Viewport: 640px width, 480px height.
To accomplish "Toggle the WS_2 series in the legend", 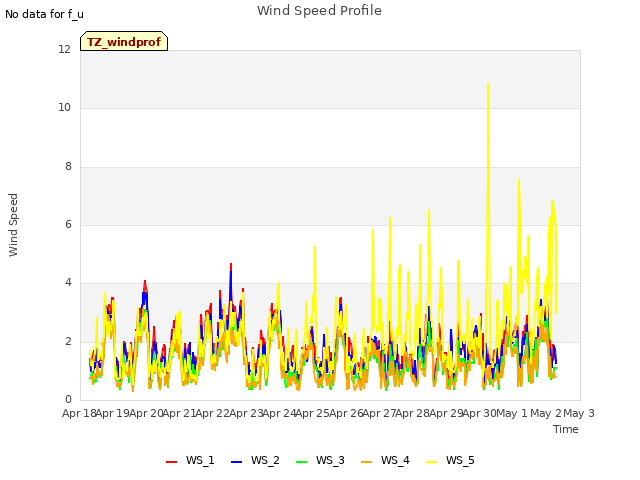I will (255, 460).
